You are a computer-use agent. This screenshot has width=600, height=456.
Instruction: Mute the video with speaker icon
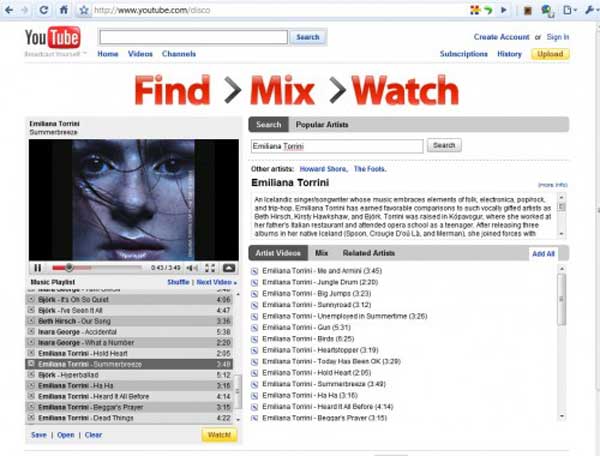tap(192, 268)
